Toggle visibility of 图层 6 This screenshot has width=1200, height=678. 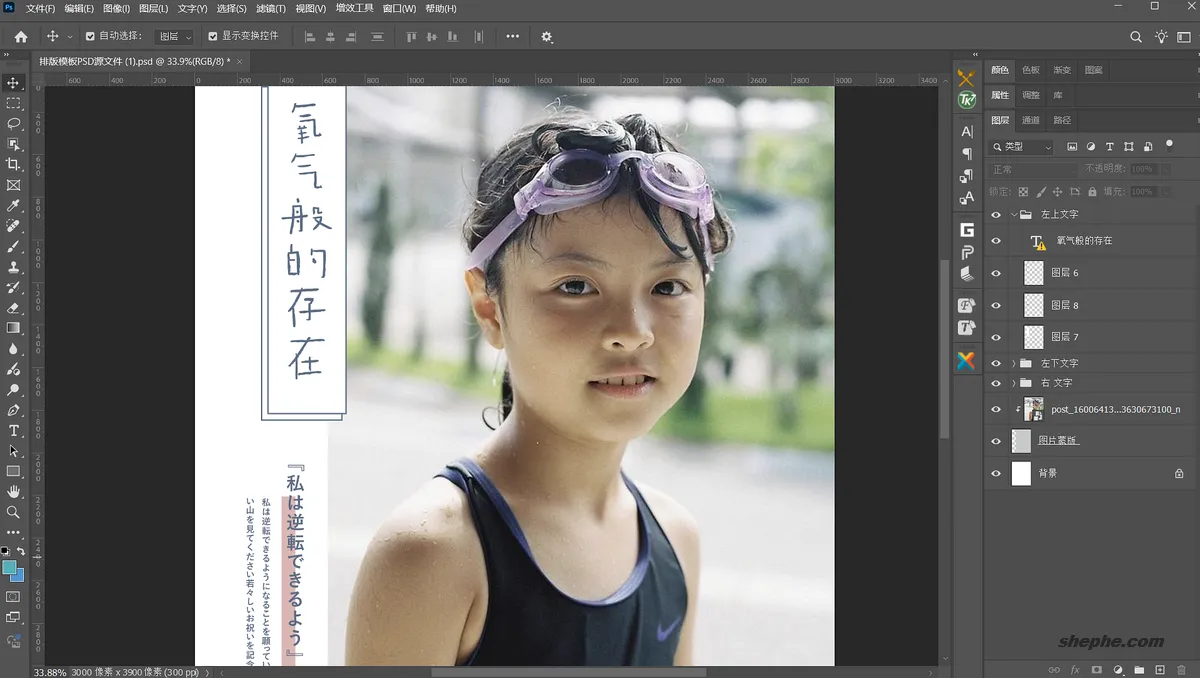pyautogui.click(x=994, y=272)
